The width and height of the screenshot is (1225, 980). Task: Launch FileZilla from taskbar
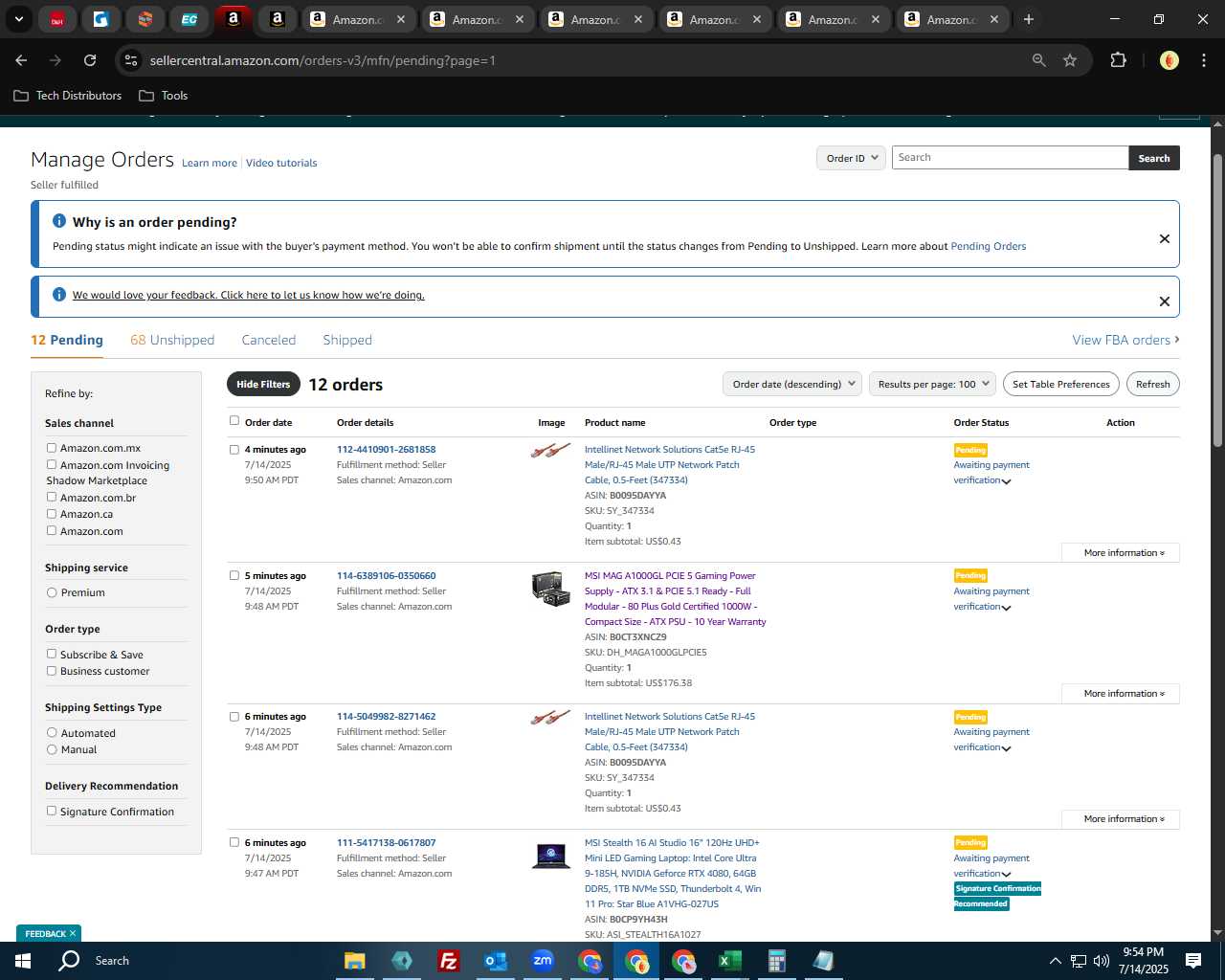(448, 961)
